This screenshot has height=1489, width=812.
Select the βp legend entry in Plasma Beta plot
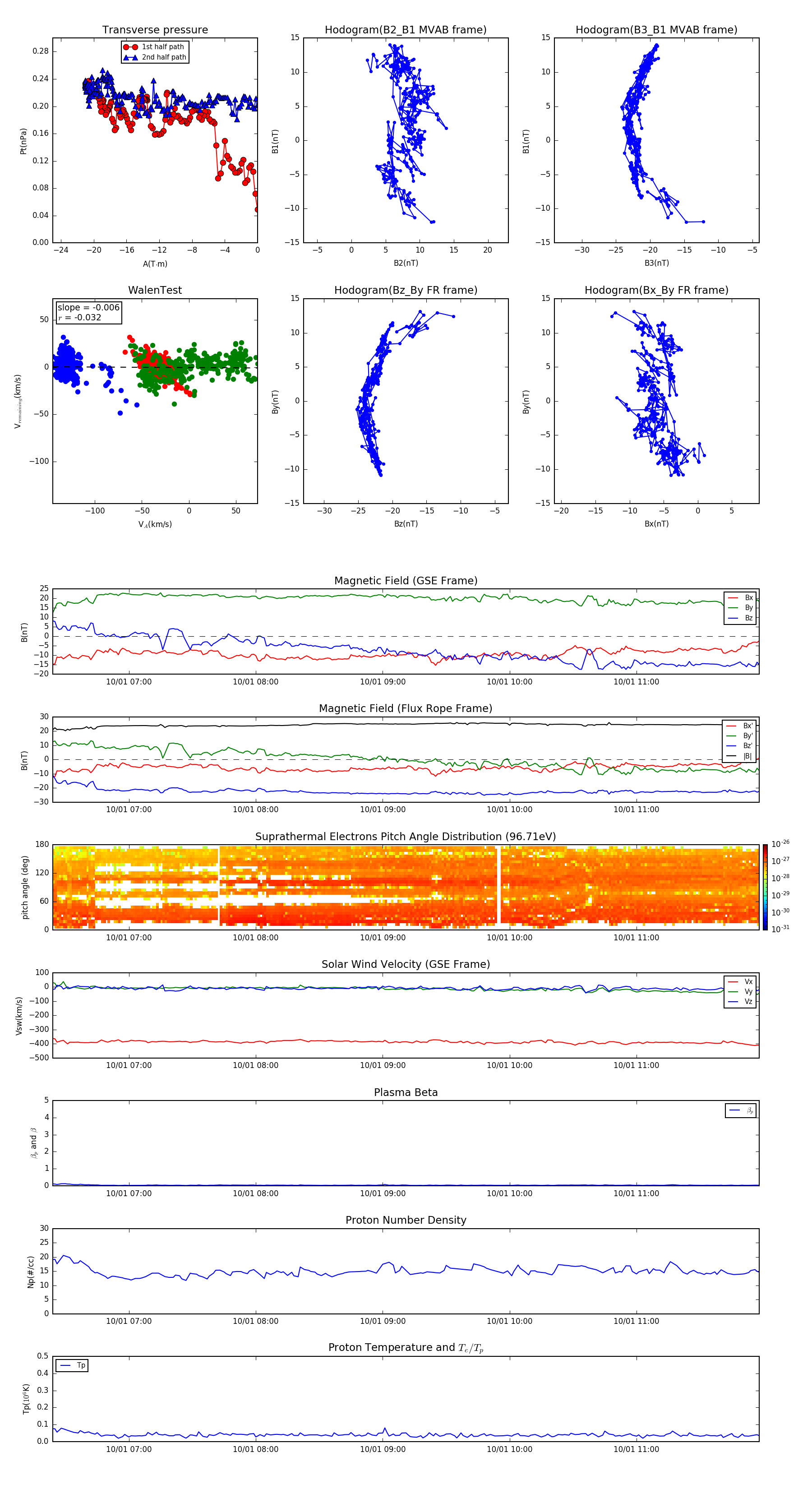[742, 1110]
